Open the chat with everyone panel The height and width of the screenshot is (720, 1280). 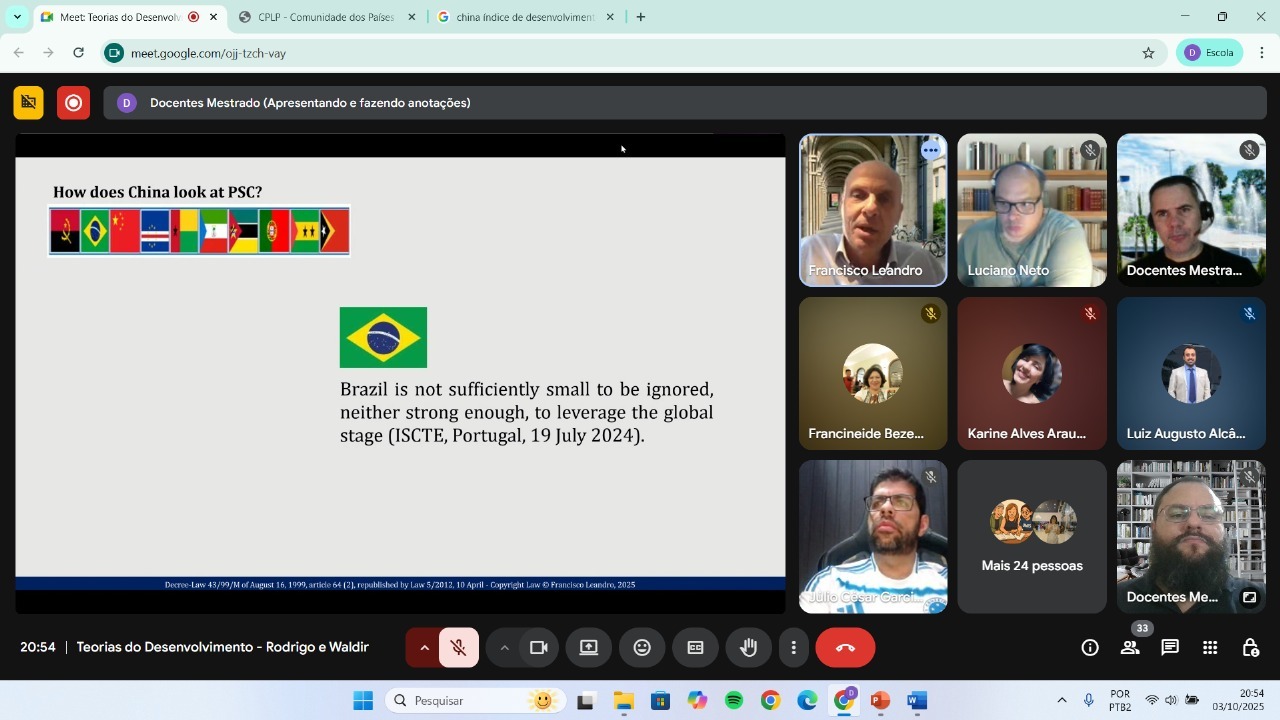(x=1170, y=648)
